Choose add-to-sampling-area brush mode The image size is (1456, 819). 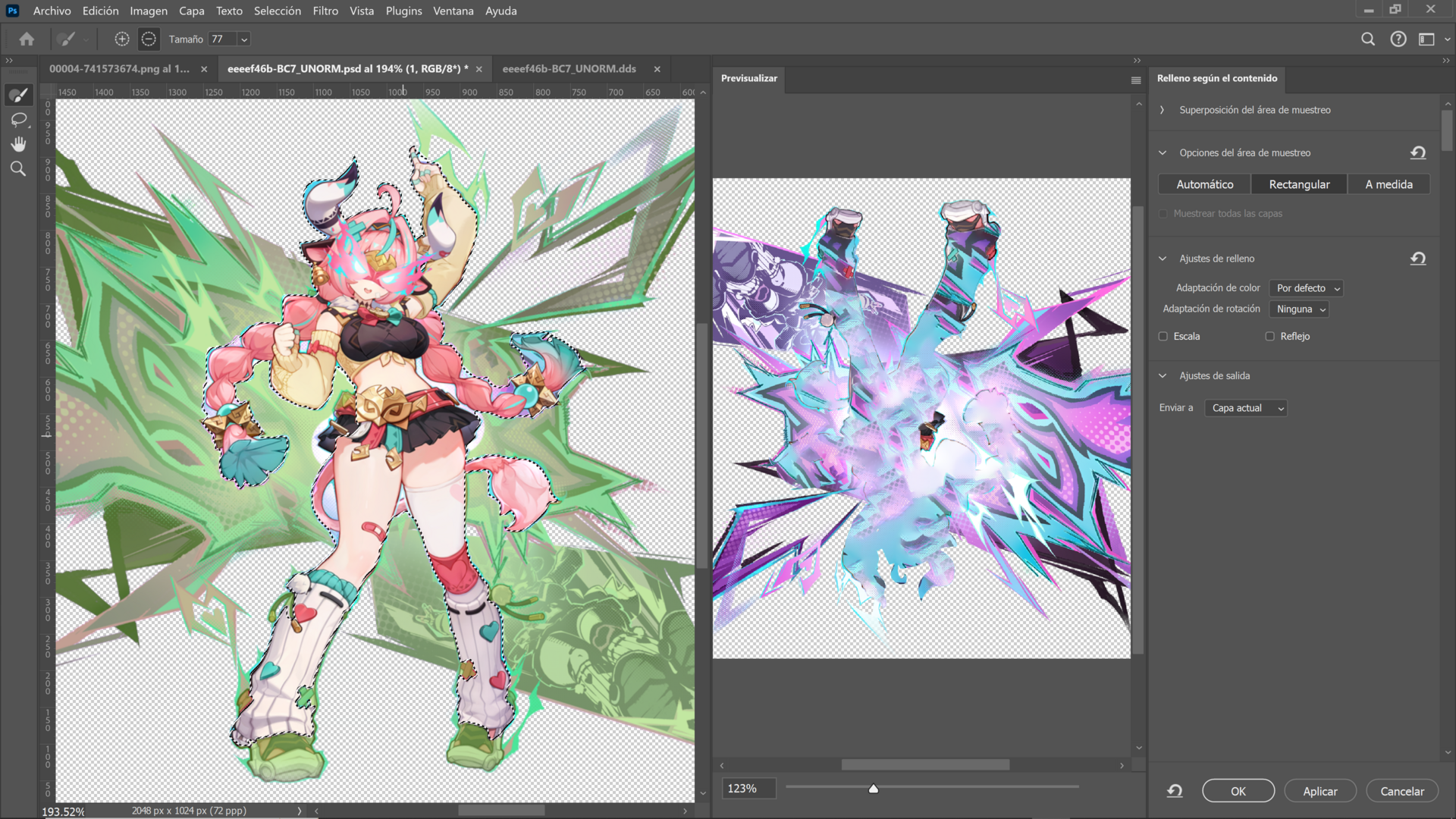[x=122, y=39]
